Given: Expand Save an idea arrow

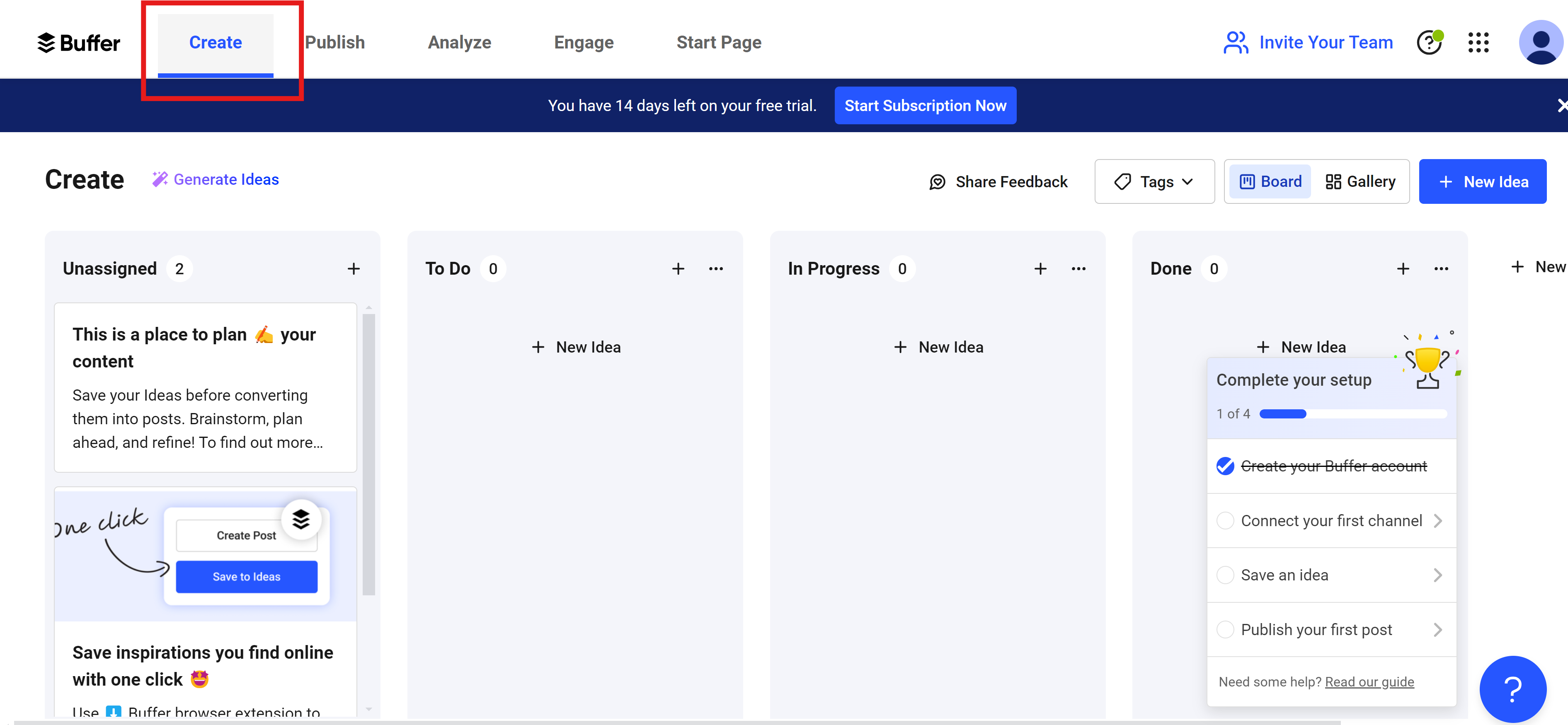Looking at the screenshot, I should coord(1438,575).
